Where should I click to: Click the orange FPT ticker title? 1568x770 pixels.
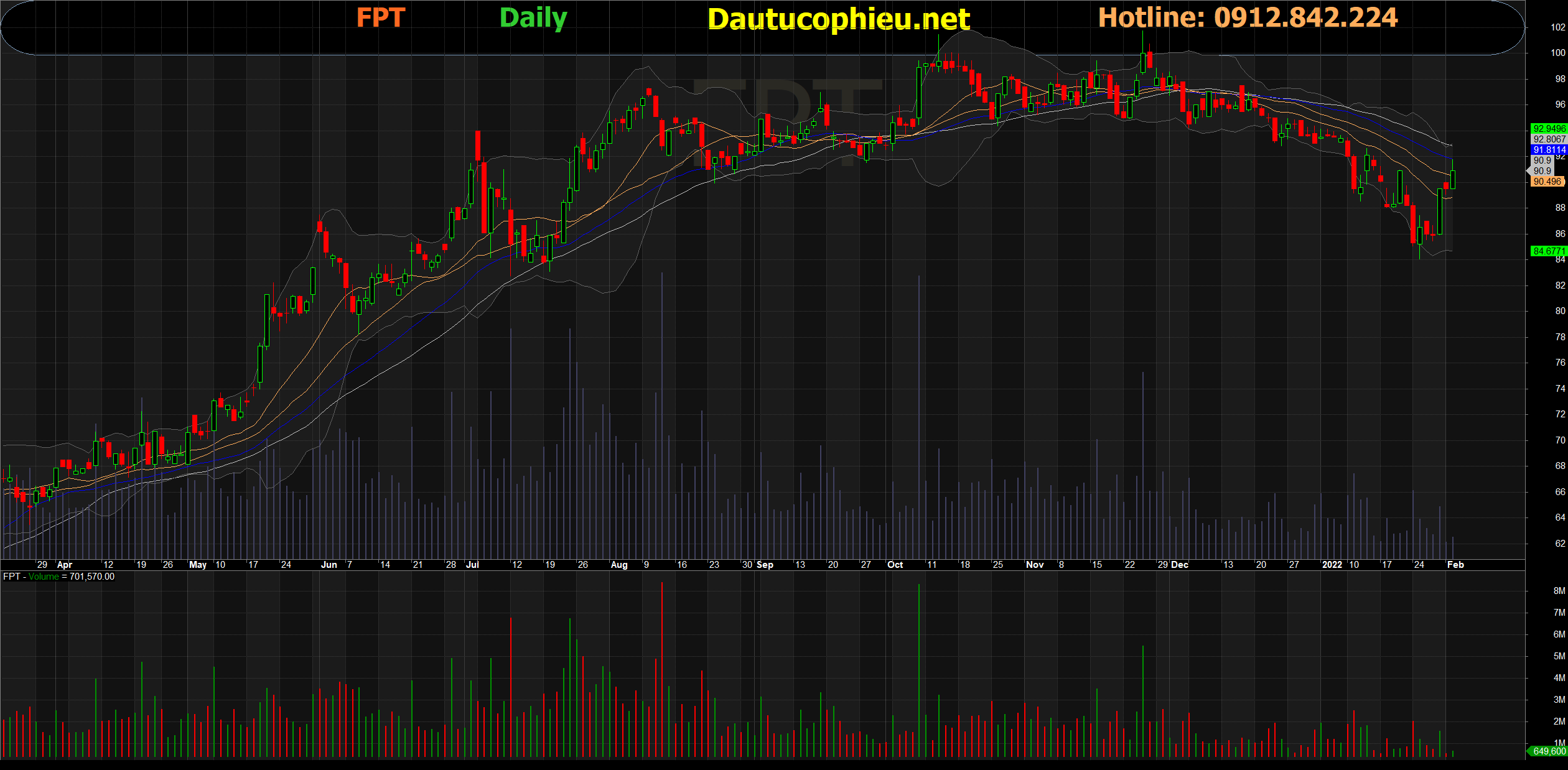point(380,17)
